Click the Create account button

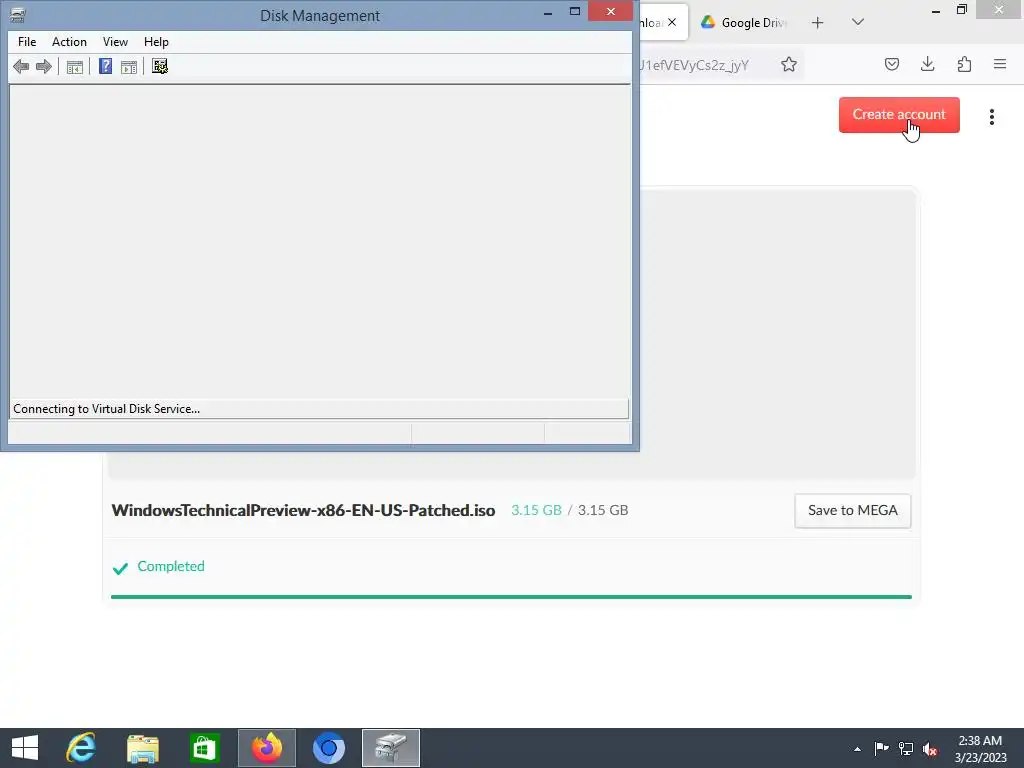click(x=899, y=115)
